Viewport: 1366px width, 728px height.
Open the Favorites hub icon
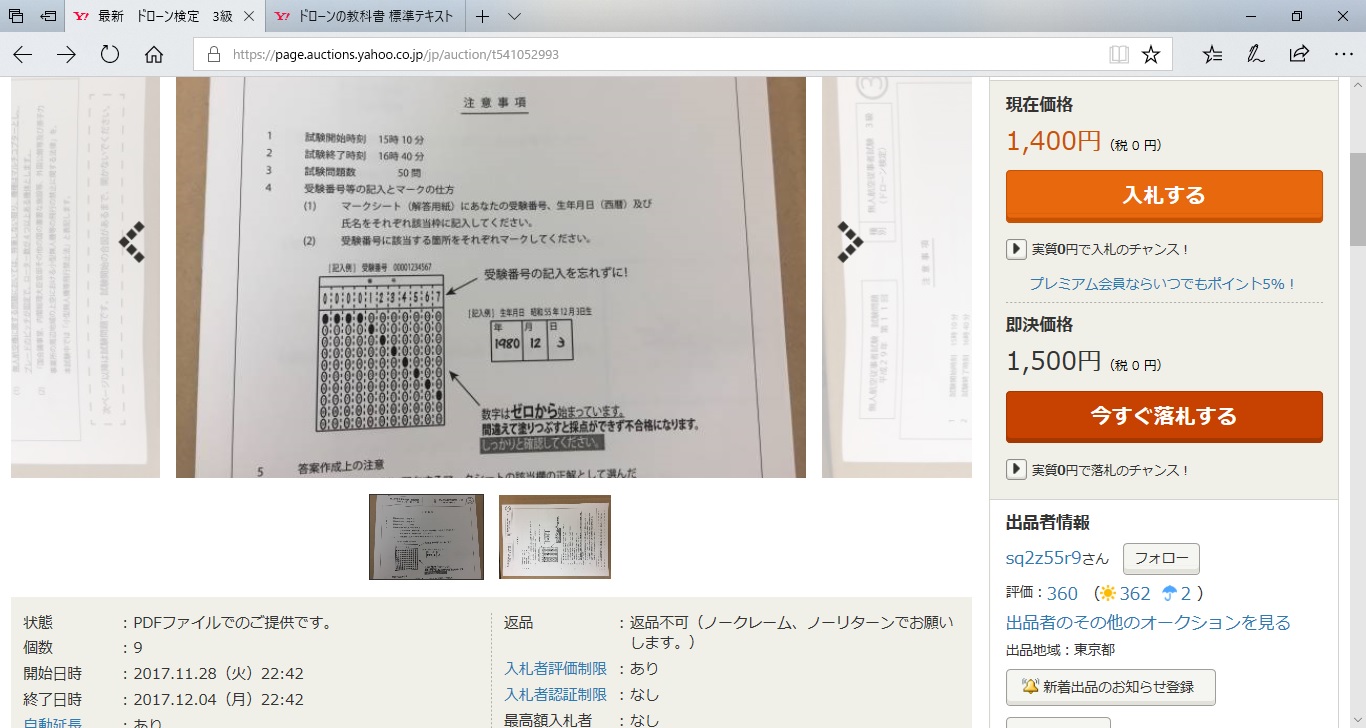pos(1212,54)
